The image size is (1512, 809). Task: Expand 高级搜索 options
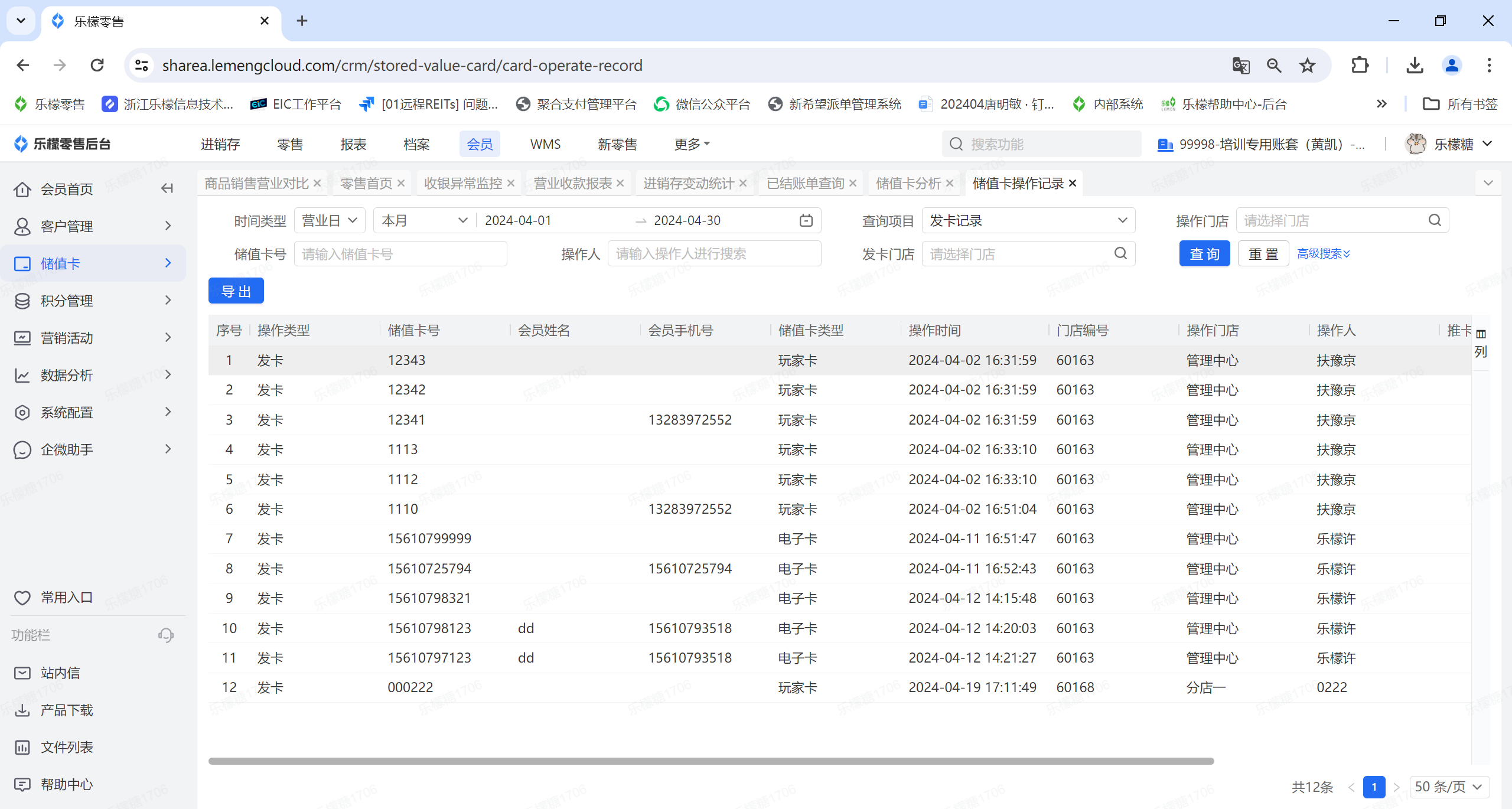tap(1324, 253)
